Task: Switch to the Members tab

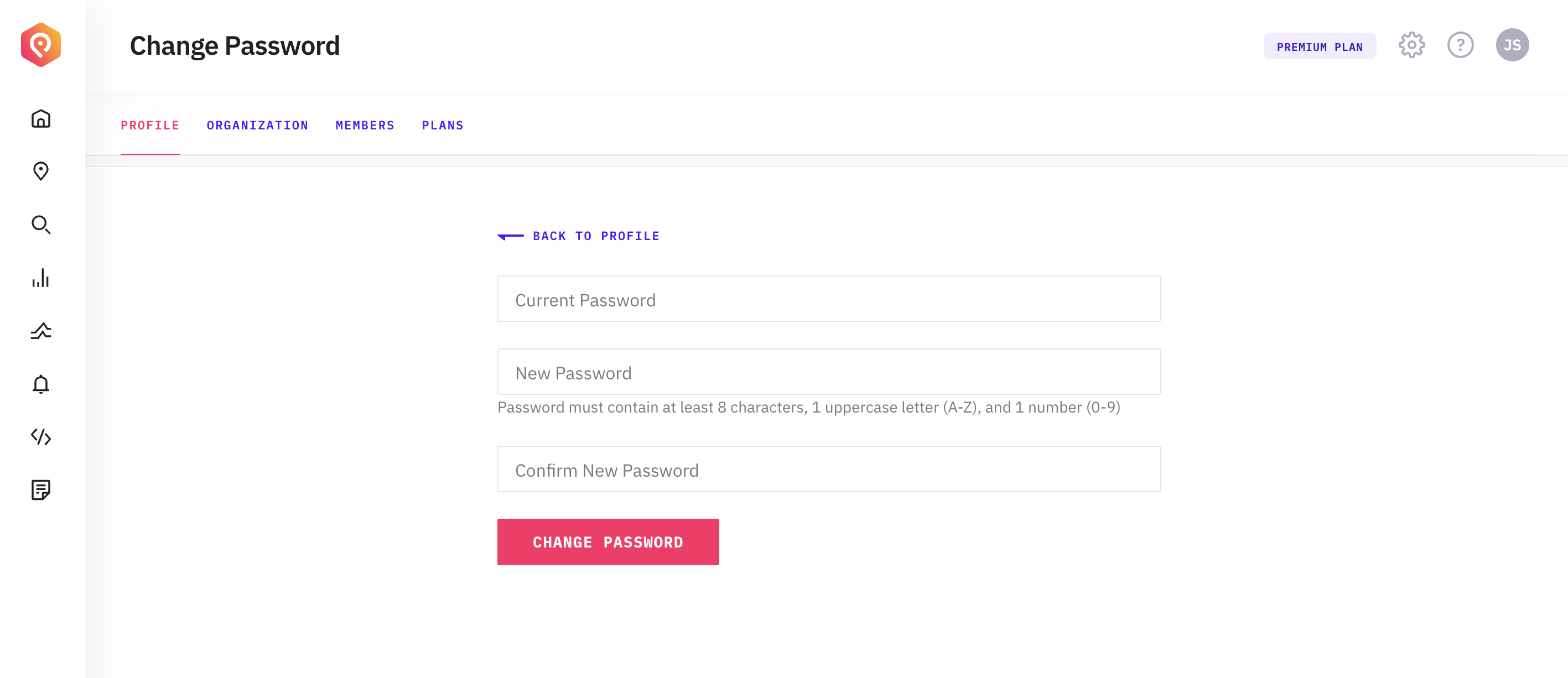Action: pyautogui.click(x=365, y=126)
